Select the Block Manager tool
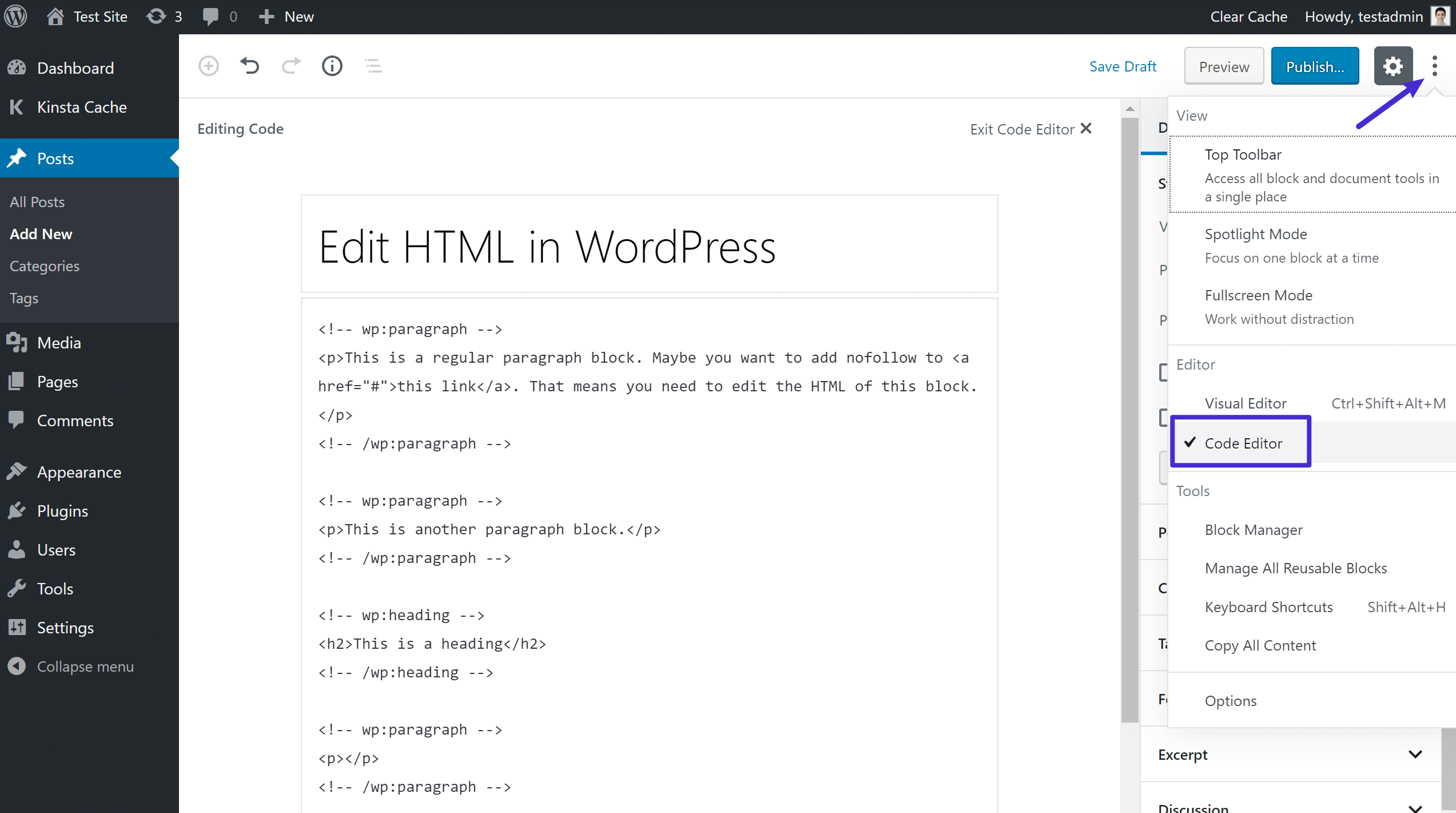This screenshot has height=813, width=1456. (1254, 529)
